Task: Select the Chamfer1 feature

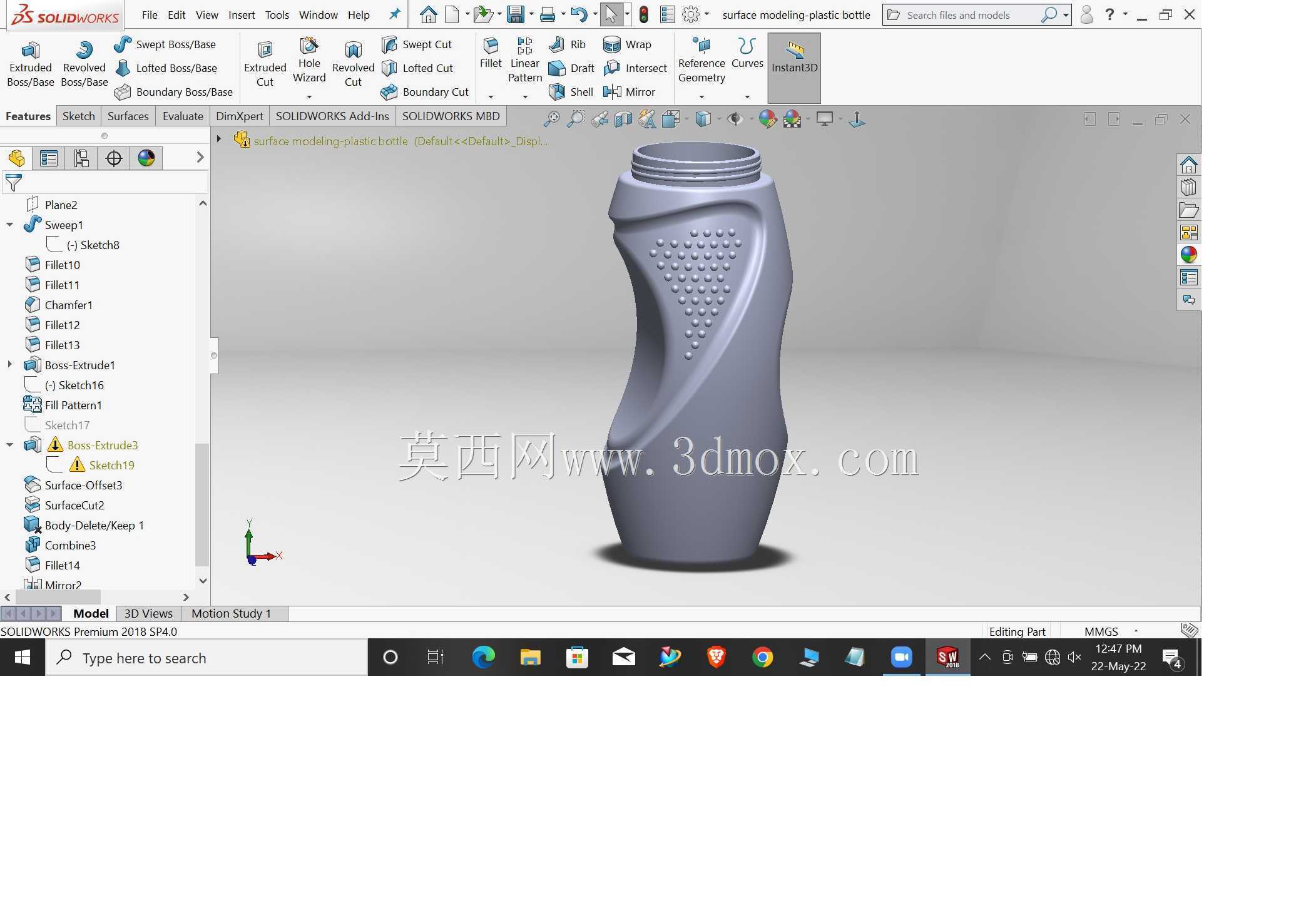Action: pyautogui.click(x=58, y=305)
